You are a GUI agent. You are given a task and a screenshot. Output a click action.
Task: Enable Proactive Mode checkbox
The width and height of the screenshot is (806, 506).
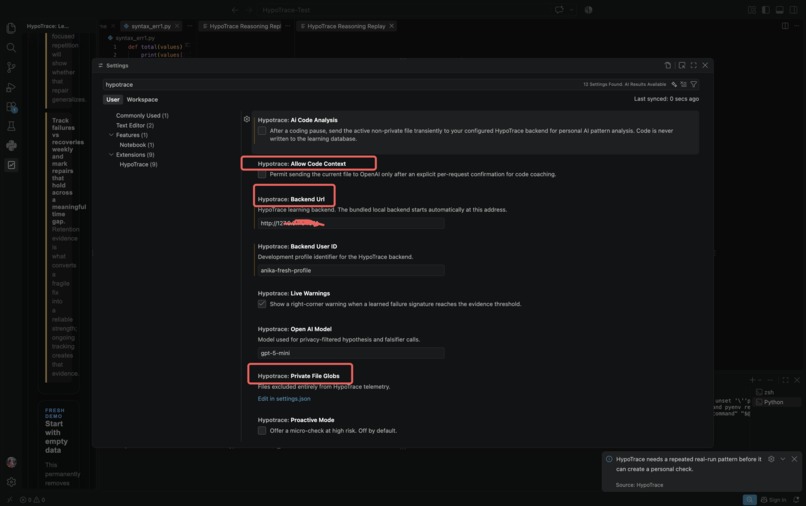(262, 430)
